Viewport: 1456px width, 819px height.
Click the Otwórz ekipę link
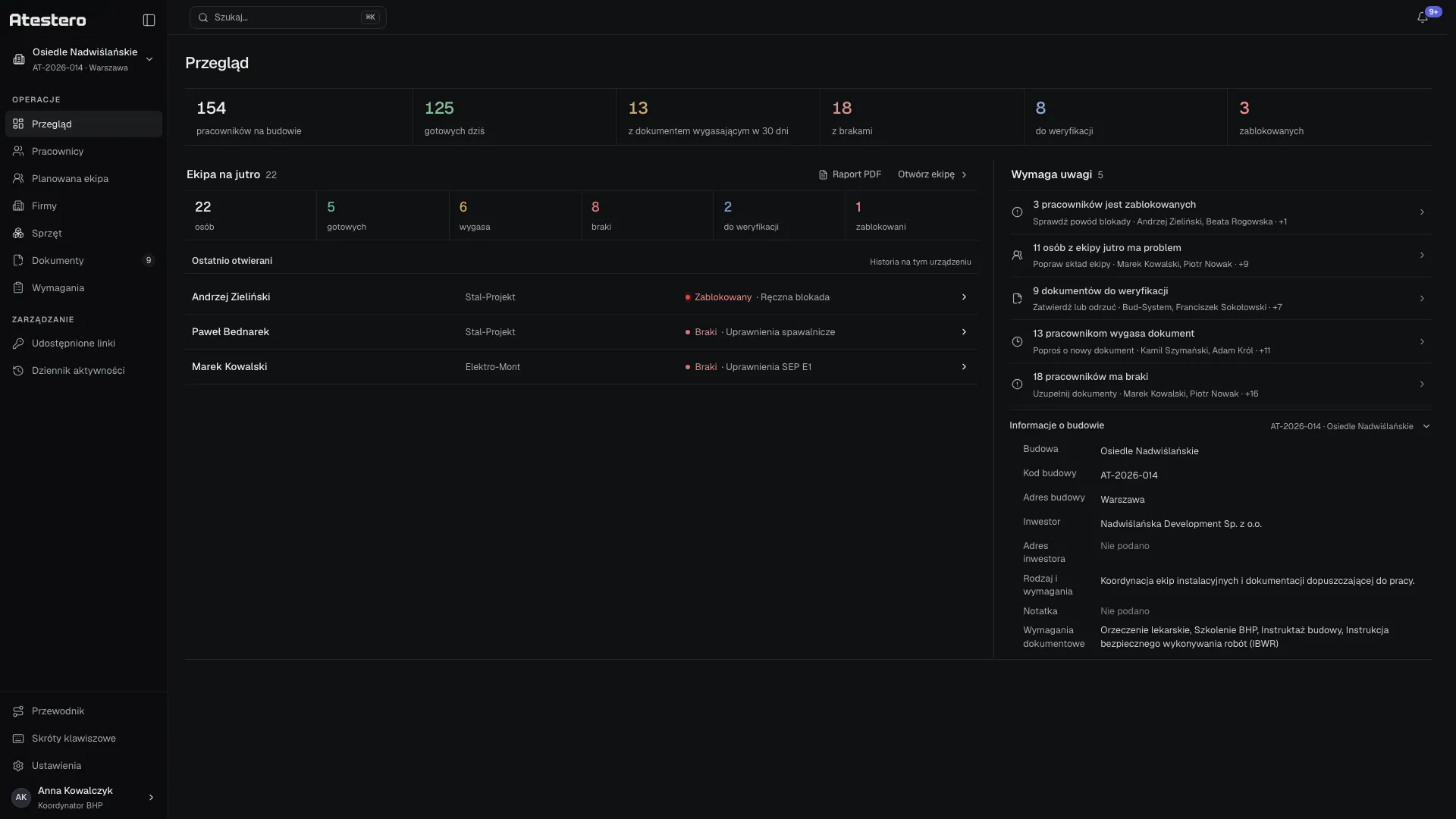tap(933, 174)
